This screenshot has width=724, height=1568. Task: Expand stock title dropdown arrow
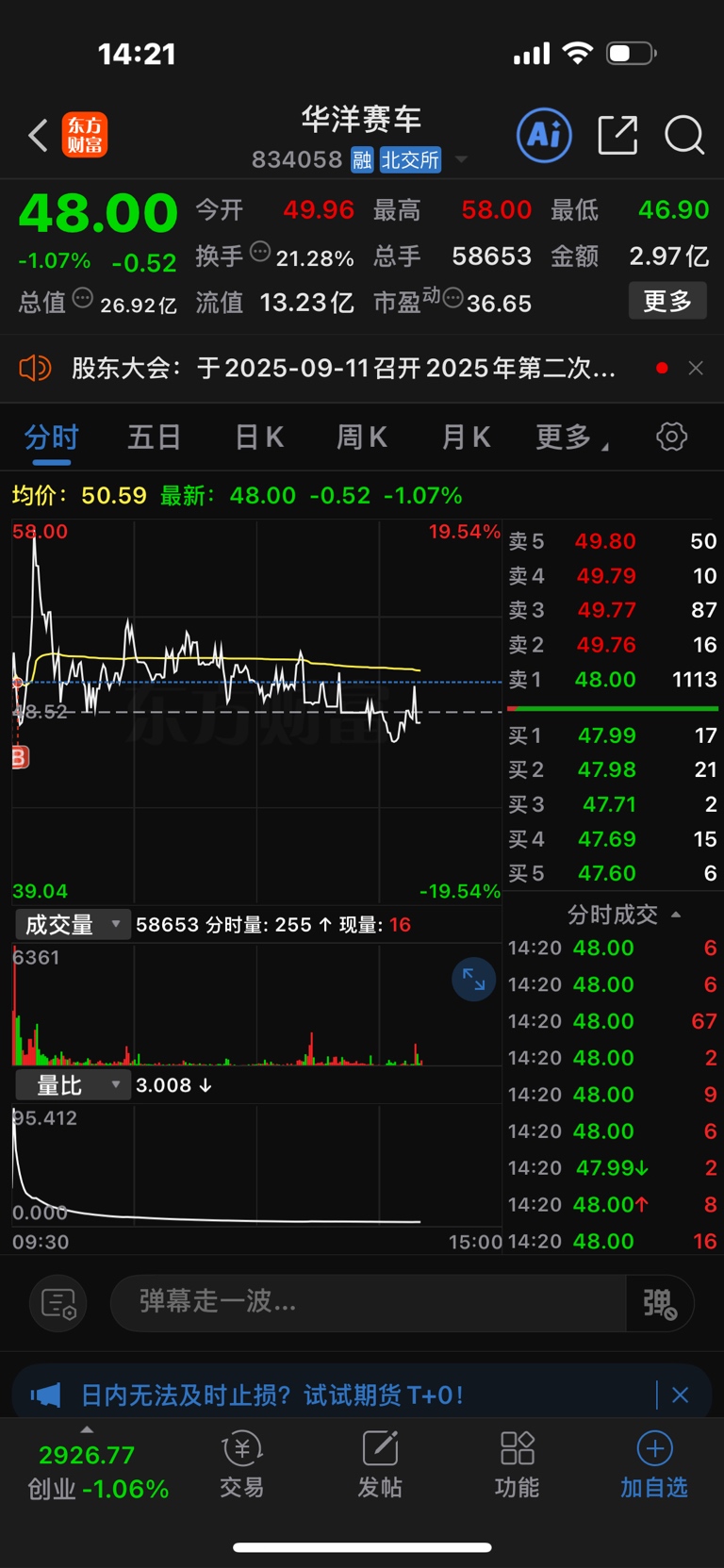(461, 159)
